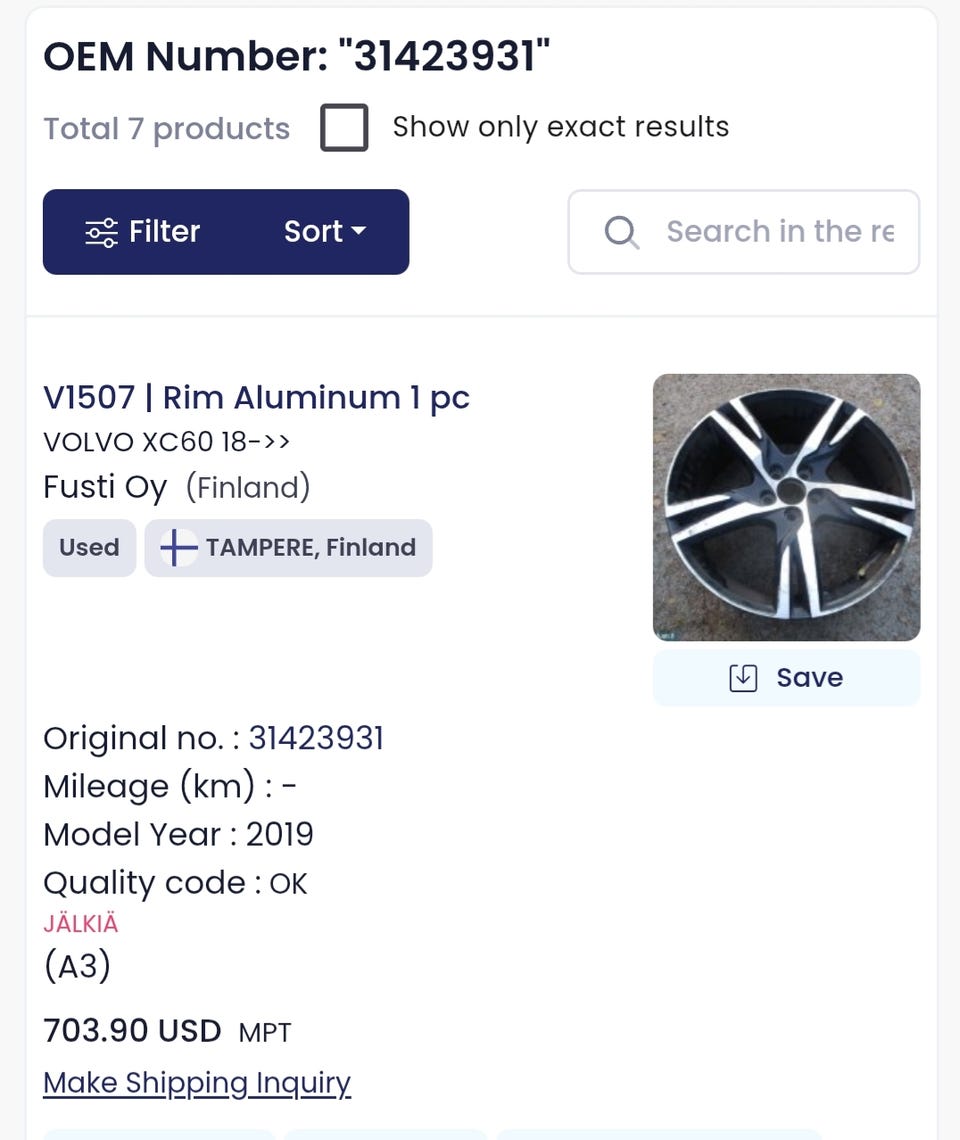Screen dimensions: 960x1140
Task: Click the "Show only exact results" label
Action: point(560,127)
